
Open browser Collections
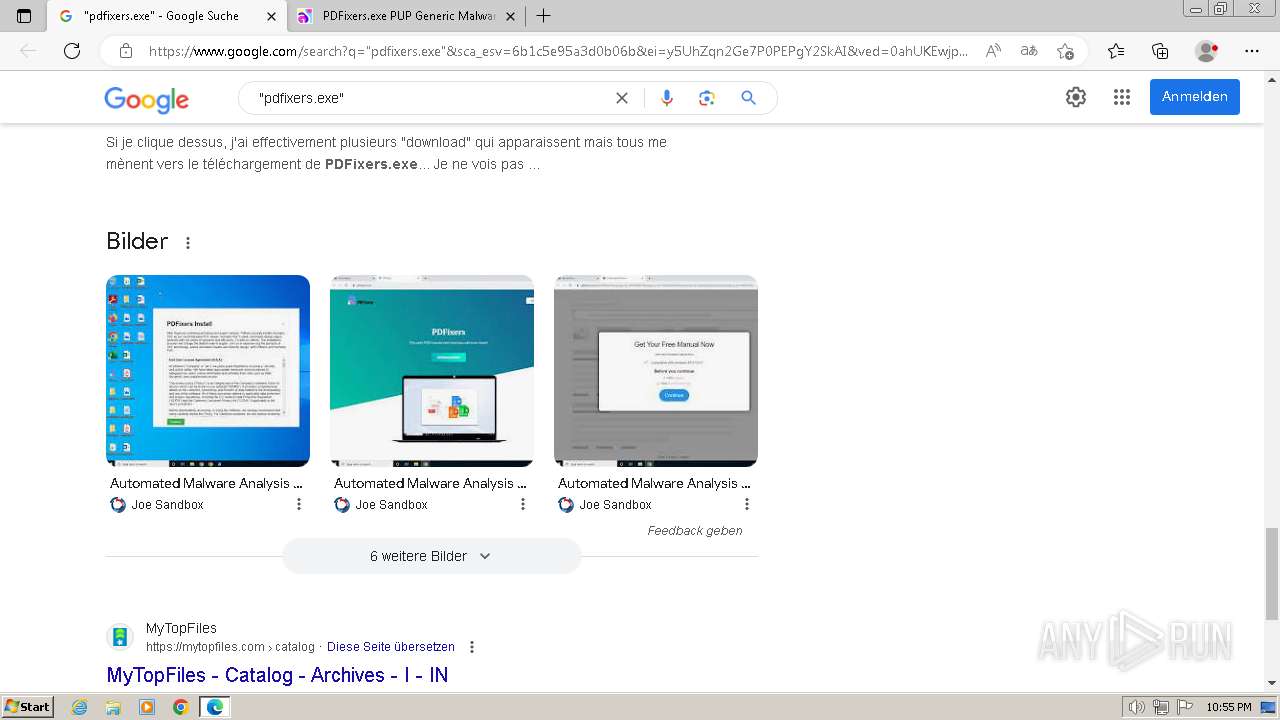click(1160, 51)
